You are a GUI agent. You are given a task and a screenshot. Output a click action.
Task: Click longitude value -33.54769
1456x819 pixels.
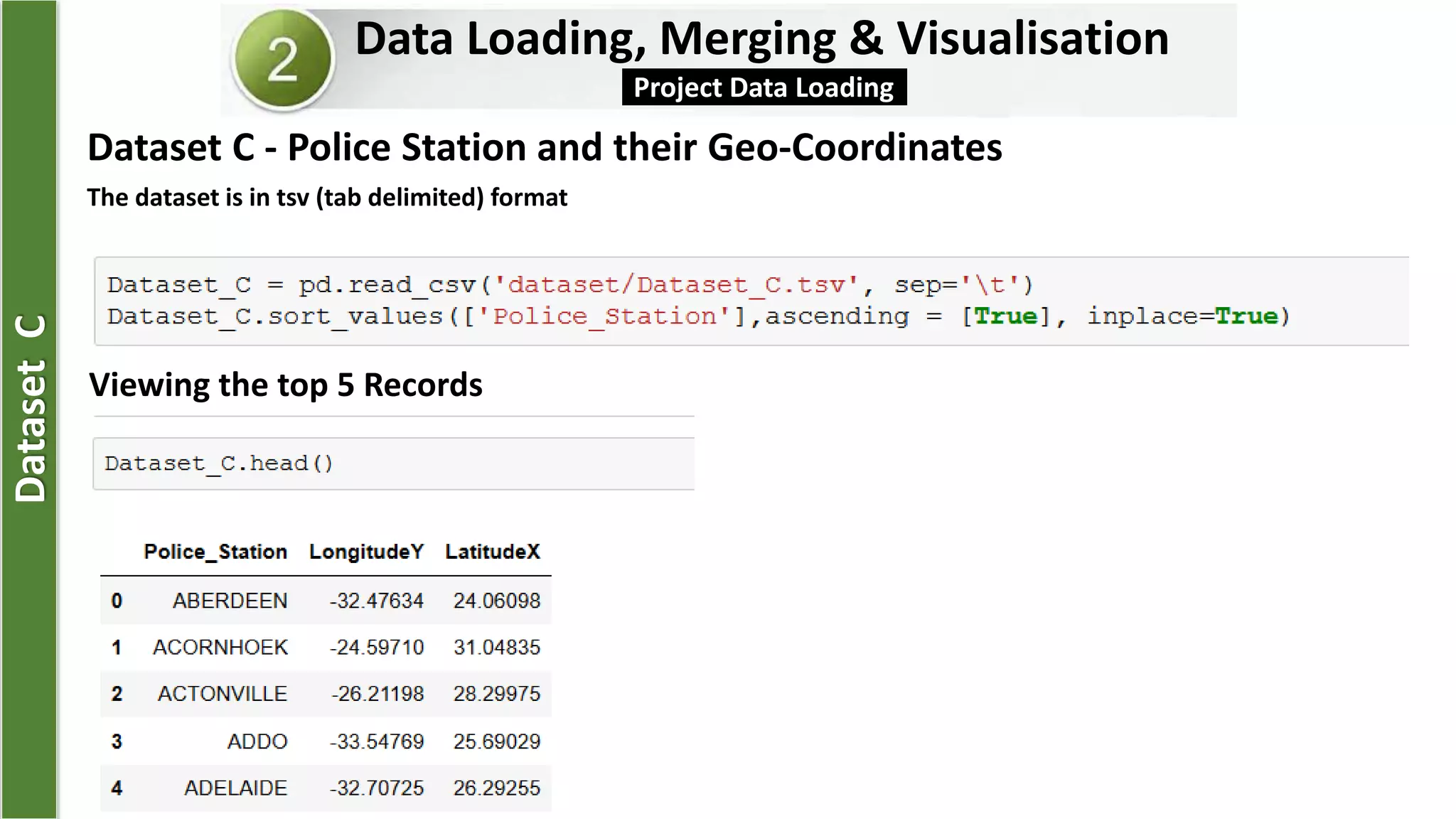pos(376,742)
